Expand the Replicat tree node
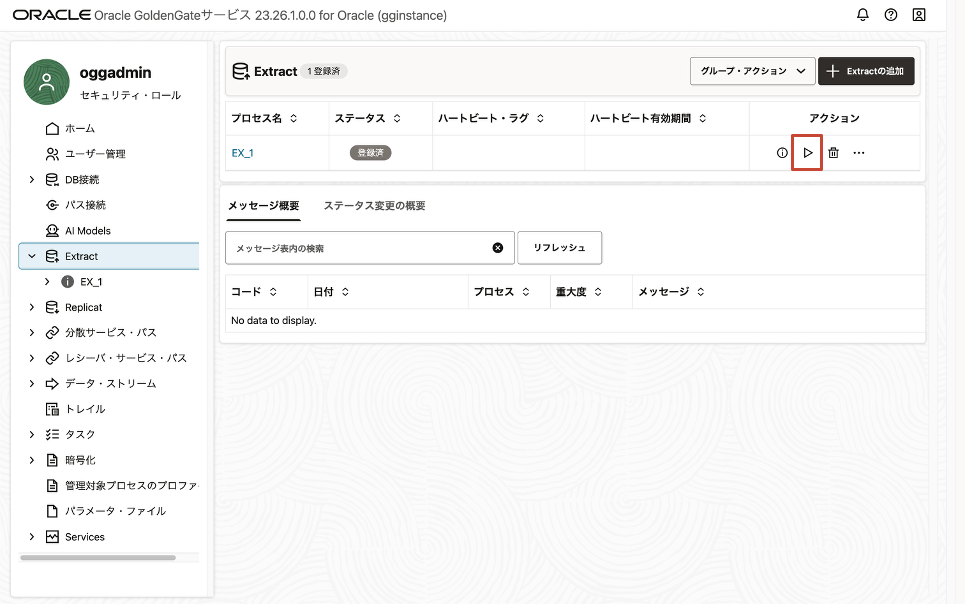The width and height of the screenshot is (965, 604). click(32, 307)
